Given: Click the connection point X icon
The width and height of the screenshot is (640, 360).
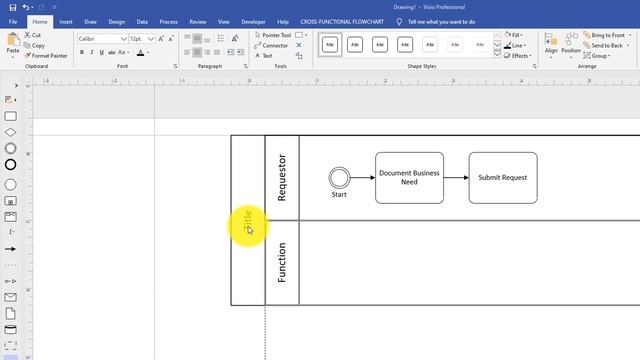Looking at the screenshot, I should (299, 45).
